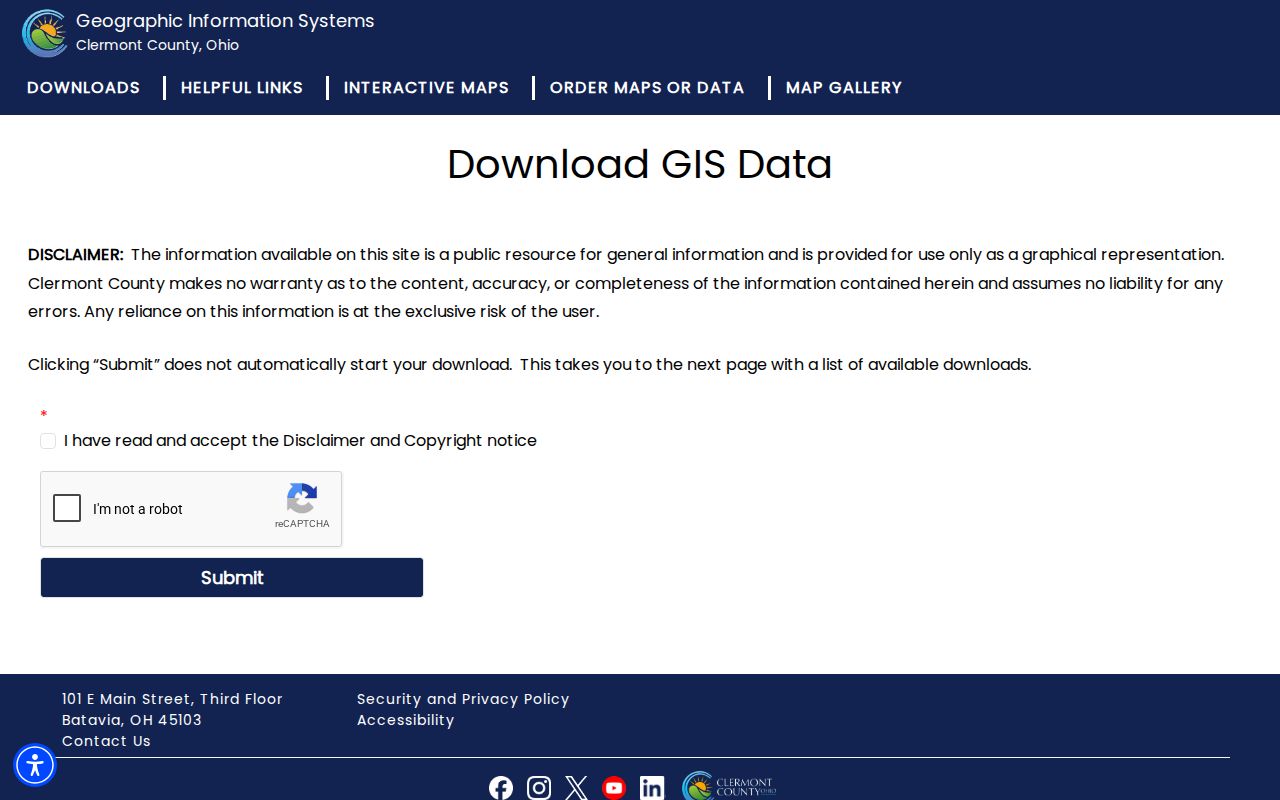The image size is (1280, 800).
Task: Click the Geographic Information Systems title
Action: pyautogui.click(x=225, y=21)
